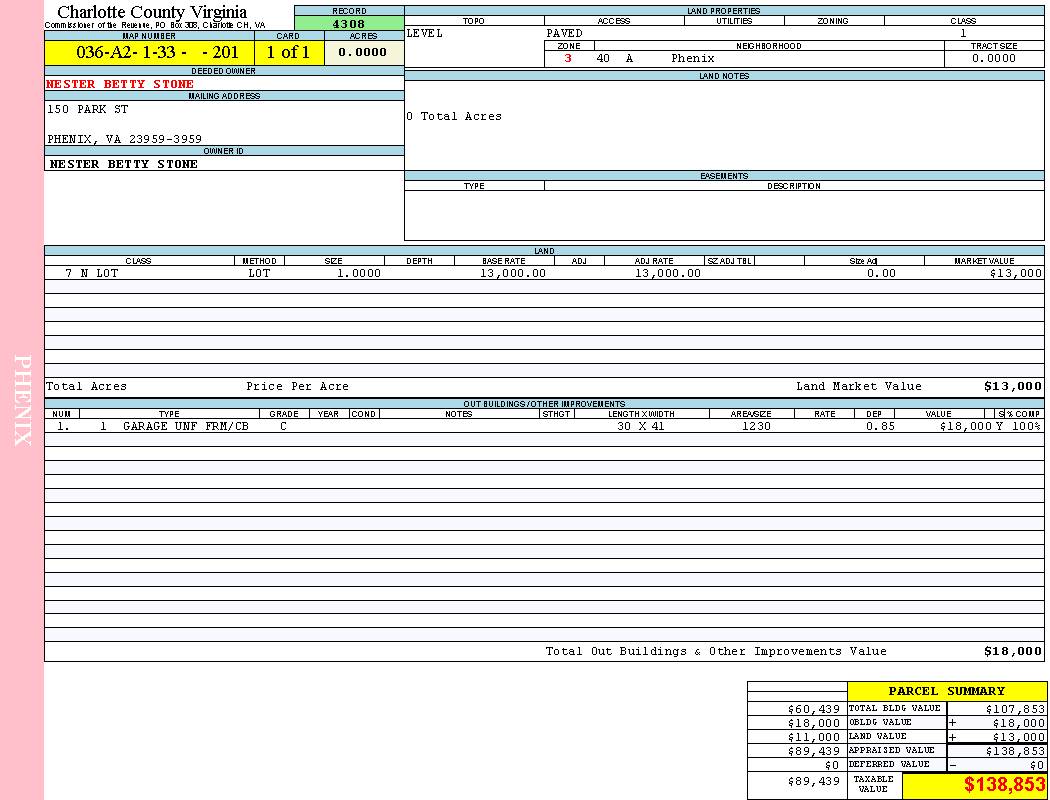Click the red zone number 3
Screen dimensions: 1050x800
[x=568, y=58]
